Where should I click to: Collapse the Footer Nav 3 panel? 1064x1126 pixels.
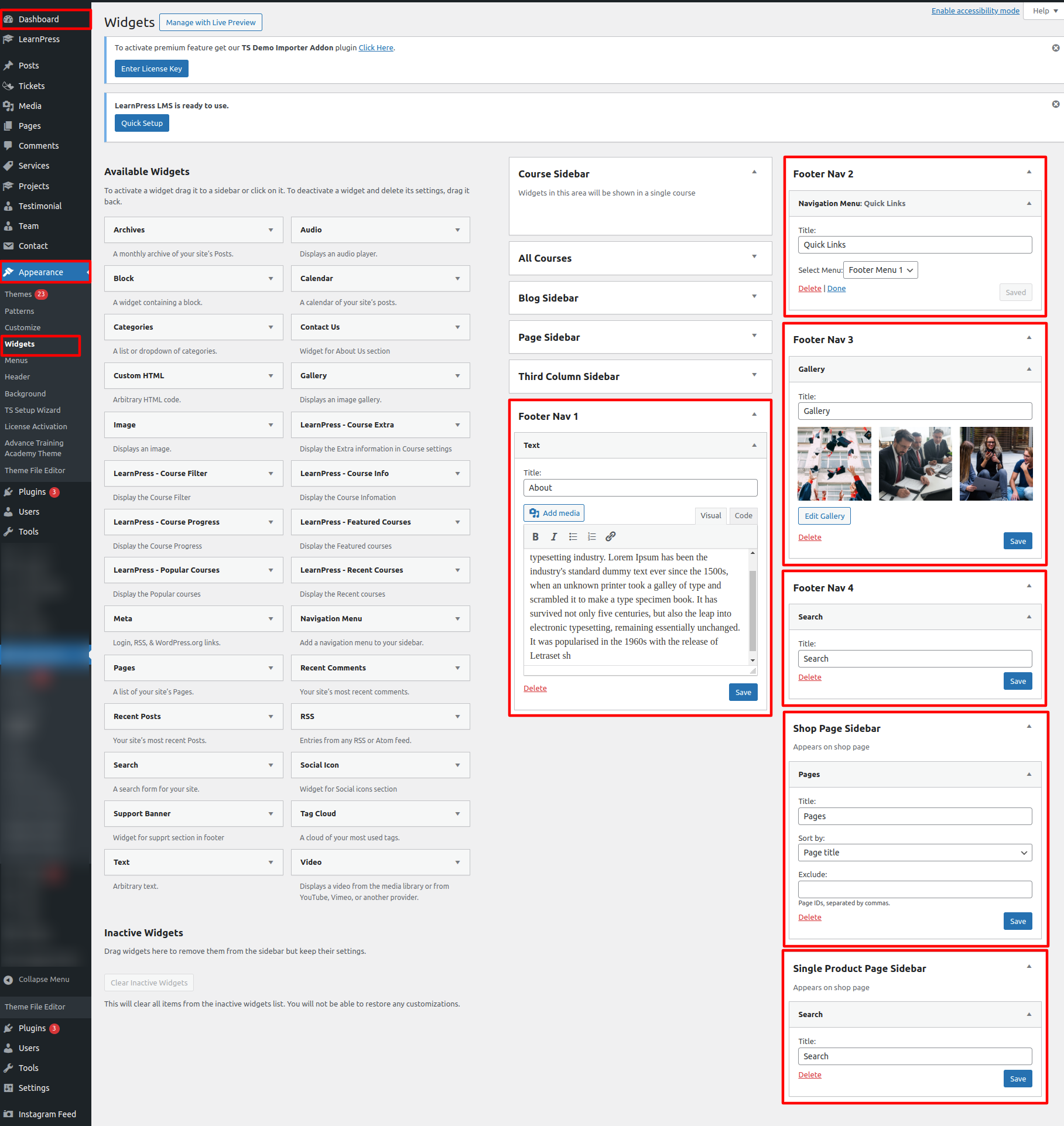[x=1028, y=338]
